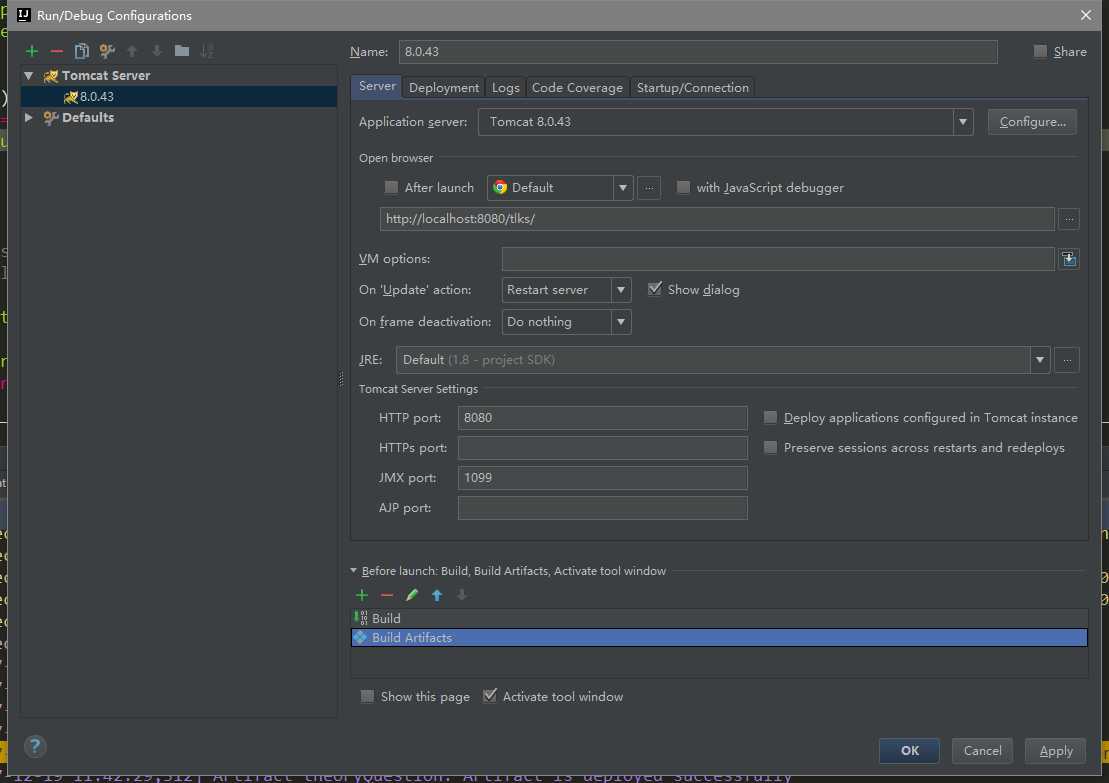Screen dimensions: 1109x783
Task: Click the Configure... button
Action: click(x=1032, y=122)
